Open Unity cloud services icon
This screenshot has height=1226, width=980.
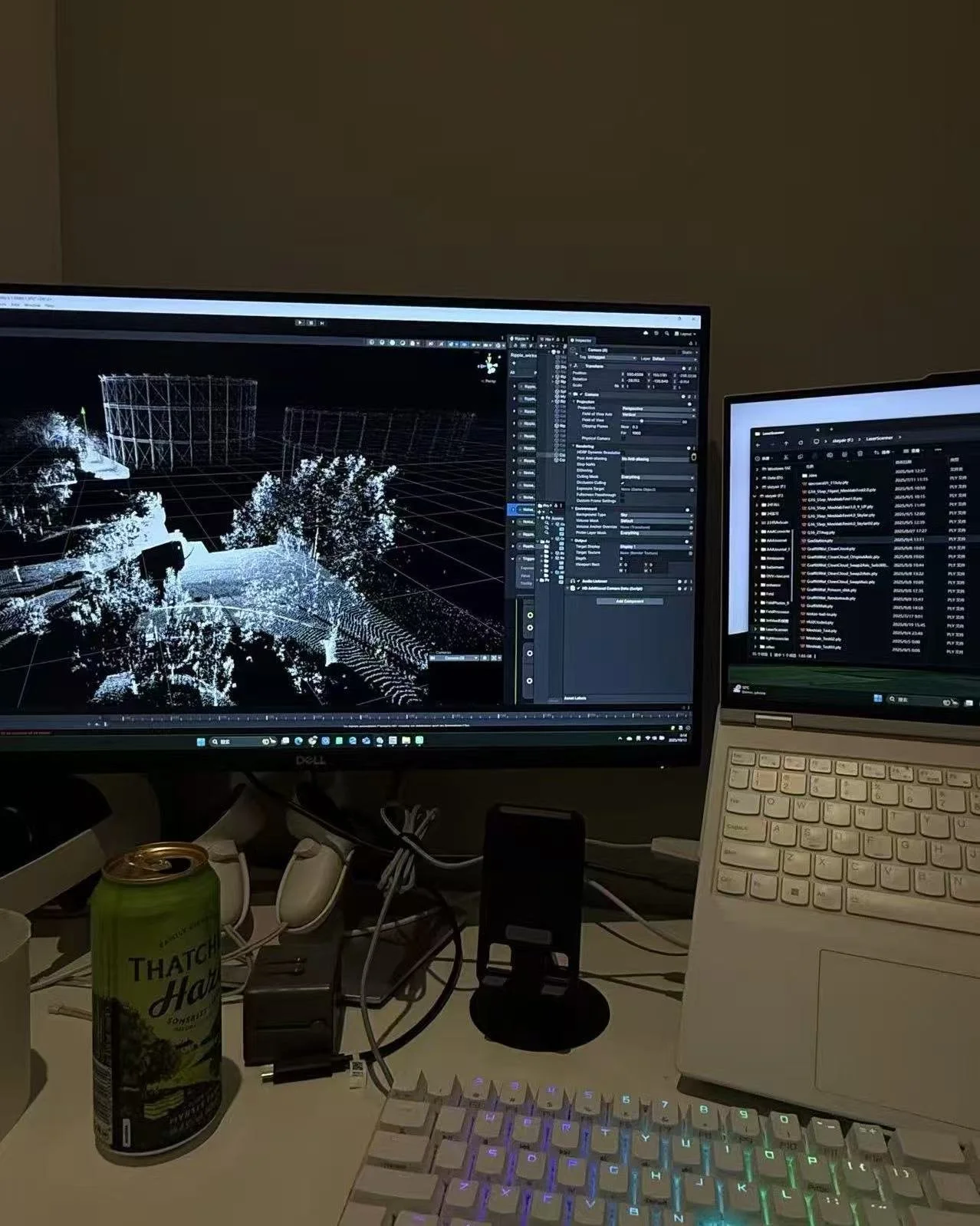[646, 333]
